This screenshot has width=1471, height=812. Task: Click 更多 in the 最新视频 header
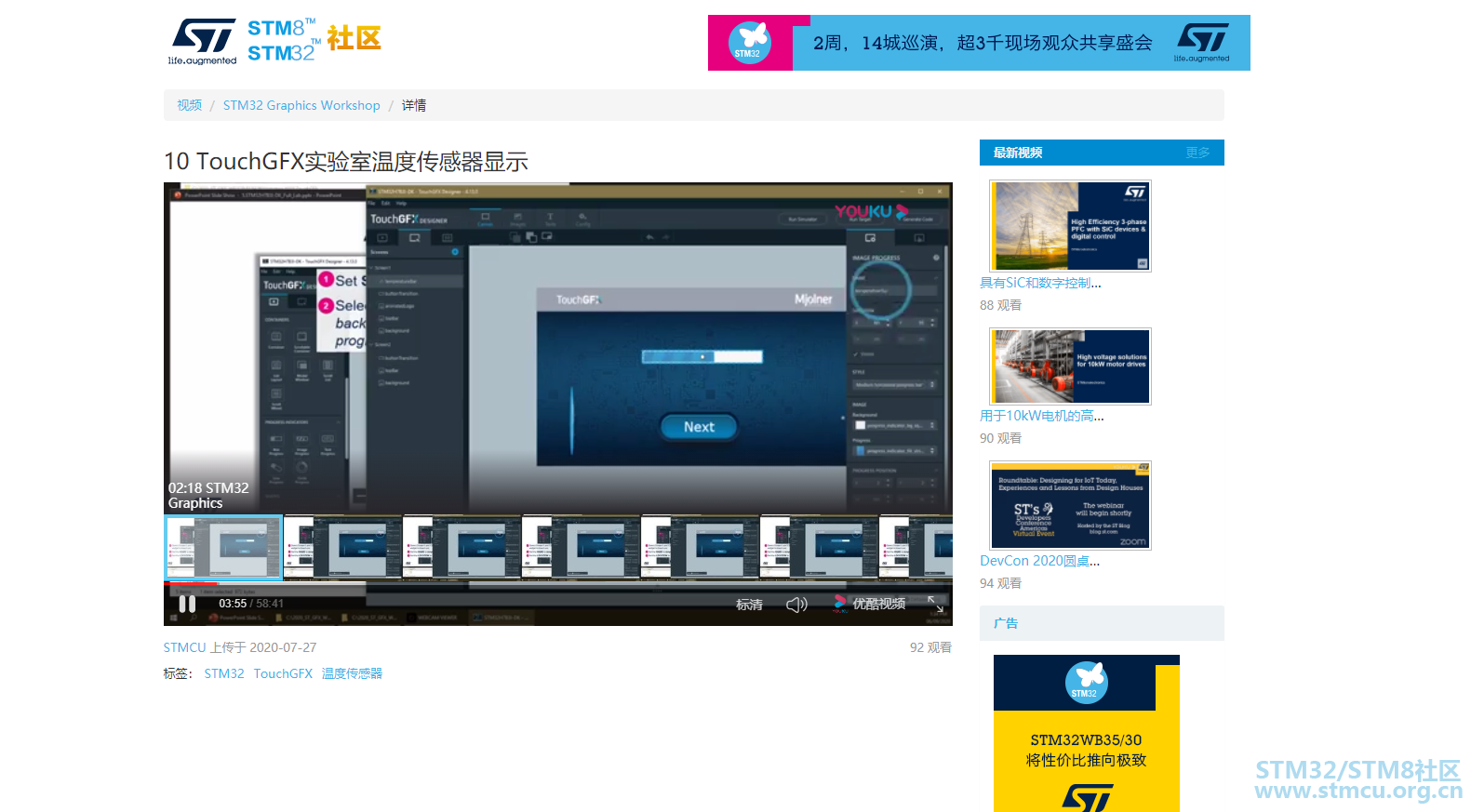click(1197, 153)
